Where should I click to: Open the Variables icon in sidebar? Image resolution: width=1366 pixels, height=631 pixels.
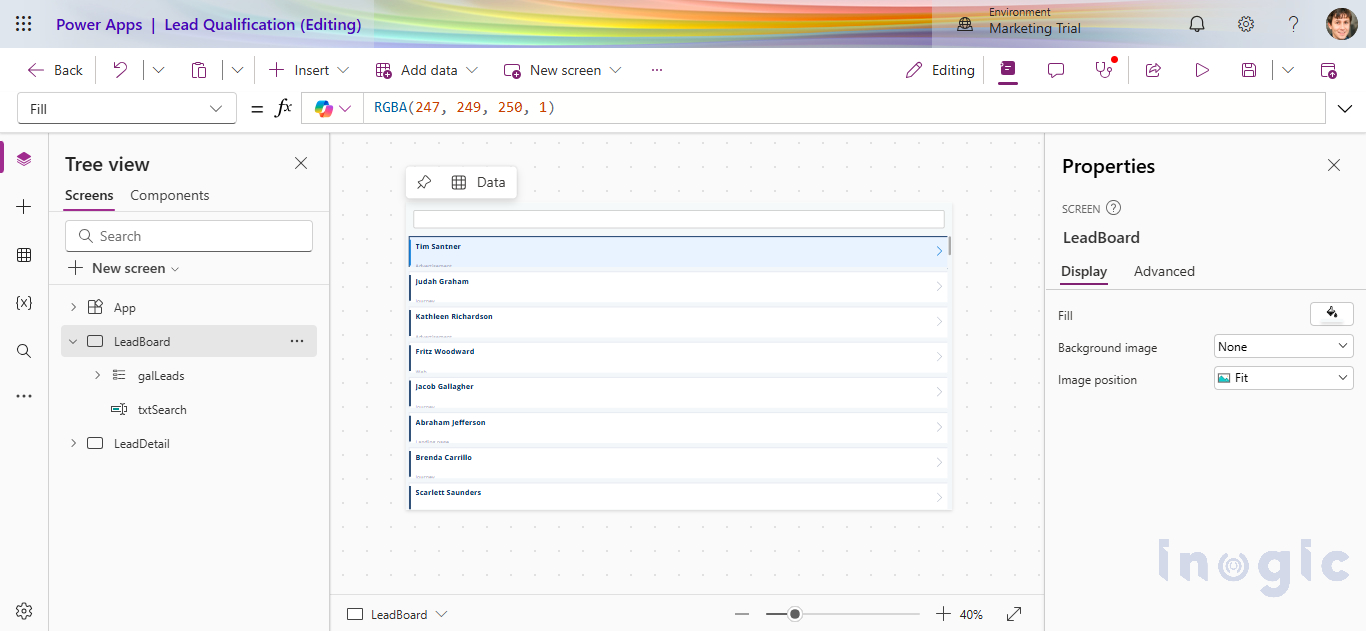point(24,302)
